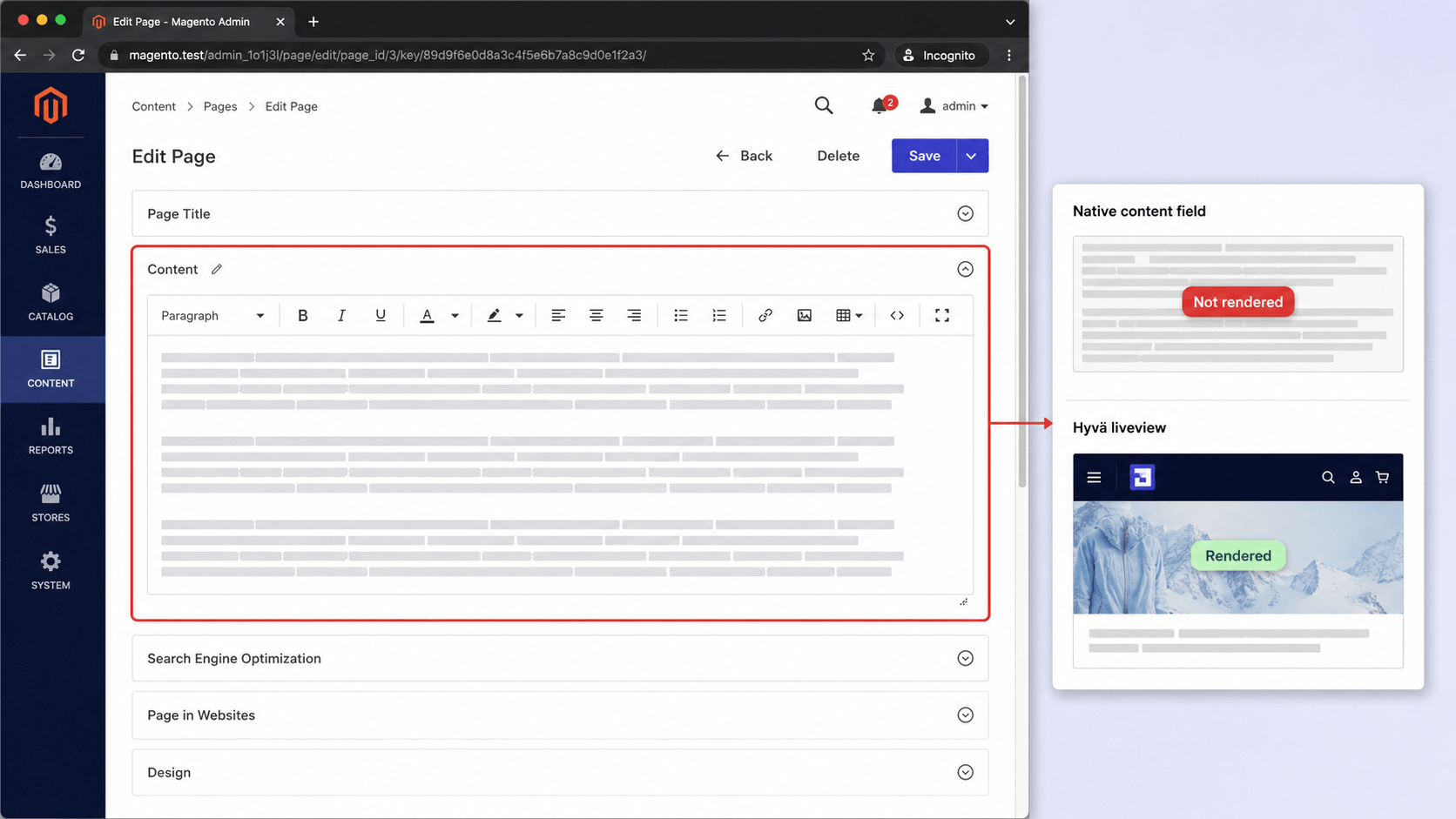
Task: Open the Reports menu
Action: tap(51, 436)
